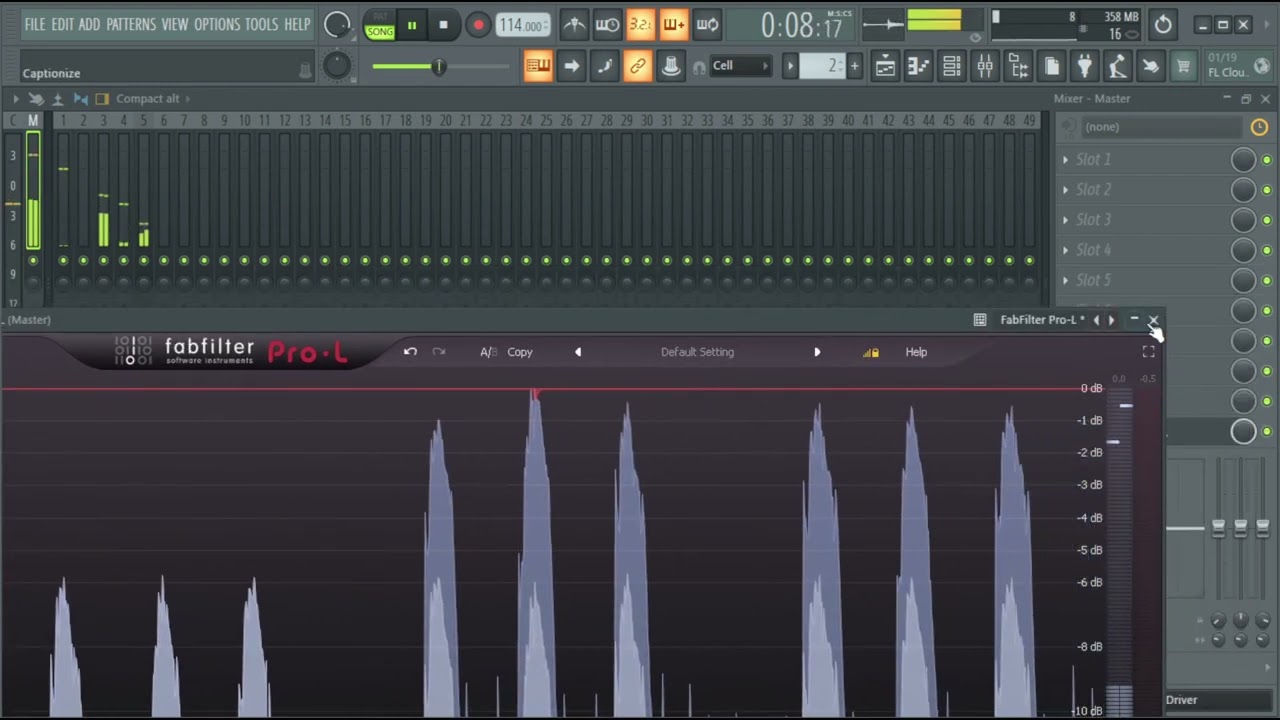Viewport: 1280px width, 720px height.
Task: Click Copy in FabFilter Pro-L
Action: tap(520, 352)
